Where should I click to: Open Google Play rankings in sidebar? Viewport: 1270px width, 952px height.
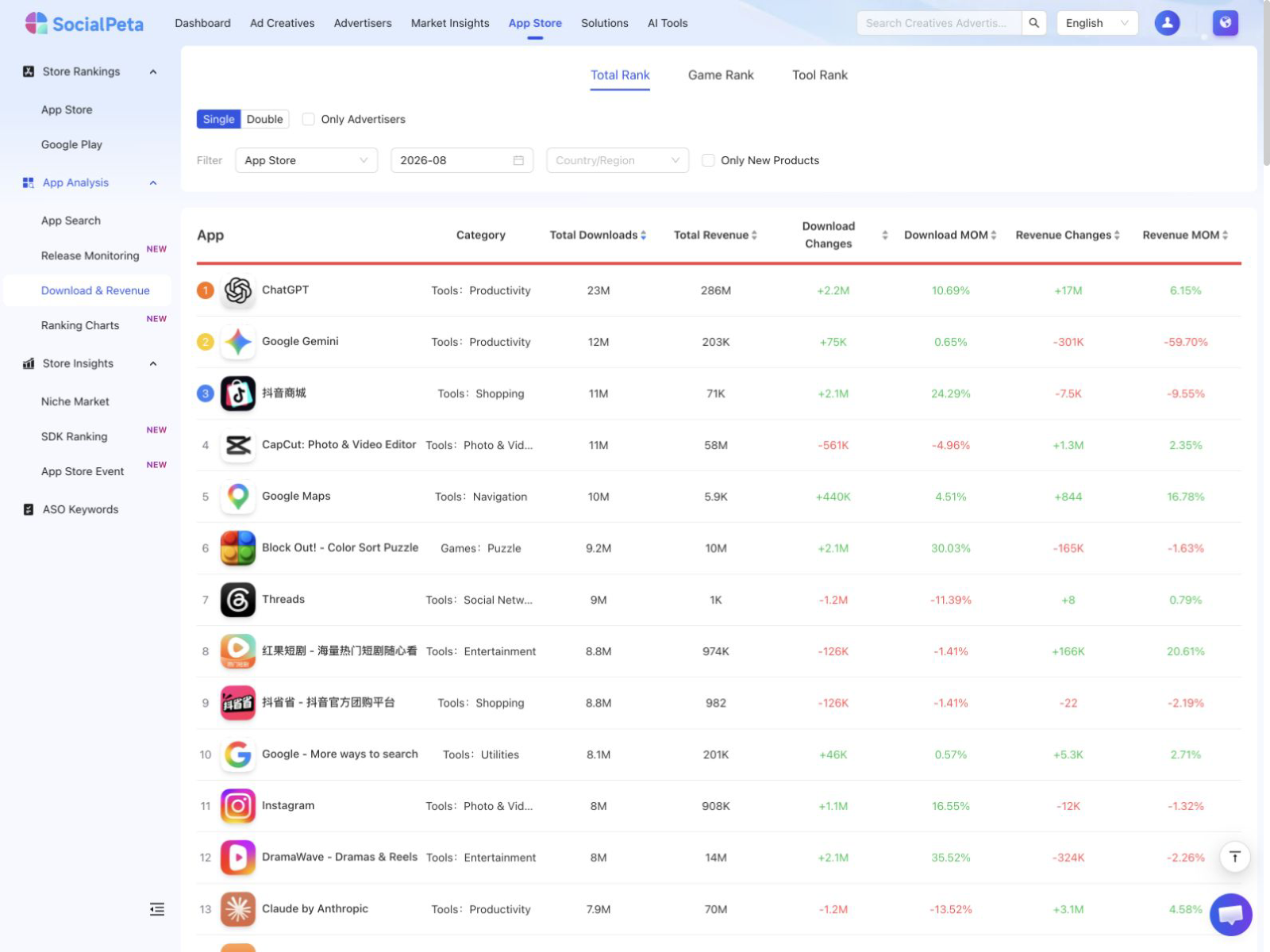point(71,144)
